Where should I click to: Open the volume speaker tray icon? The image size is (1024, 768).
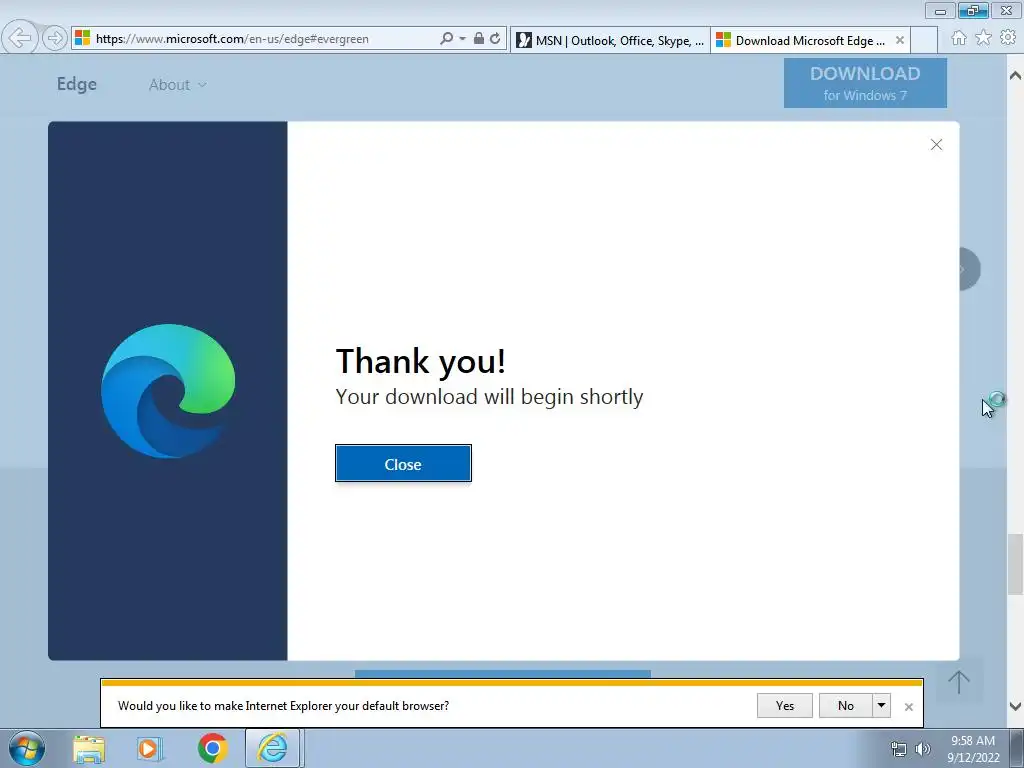922,749
